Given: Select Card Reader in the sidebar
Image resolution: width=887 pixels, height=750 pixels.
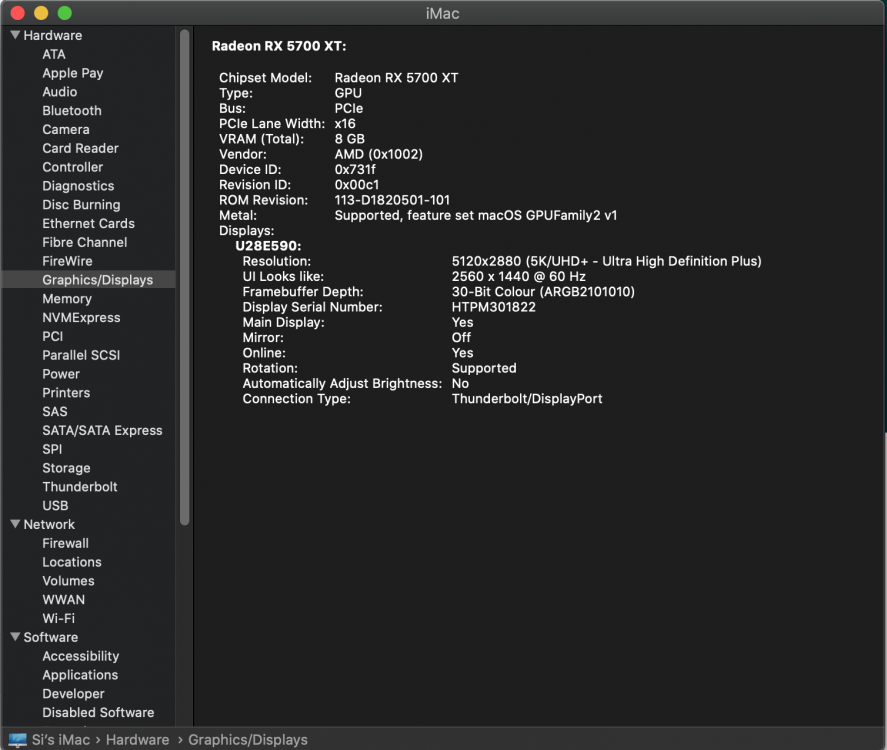Looking at the screenshot, I should coord(80,148).
